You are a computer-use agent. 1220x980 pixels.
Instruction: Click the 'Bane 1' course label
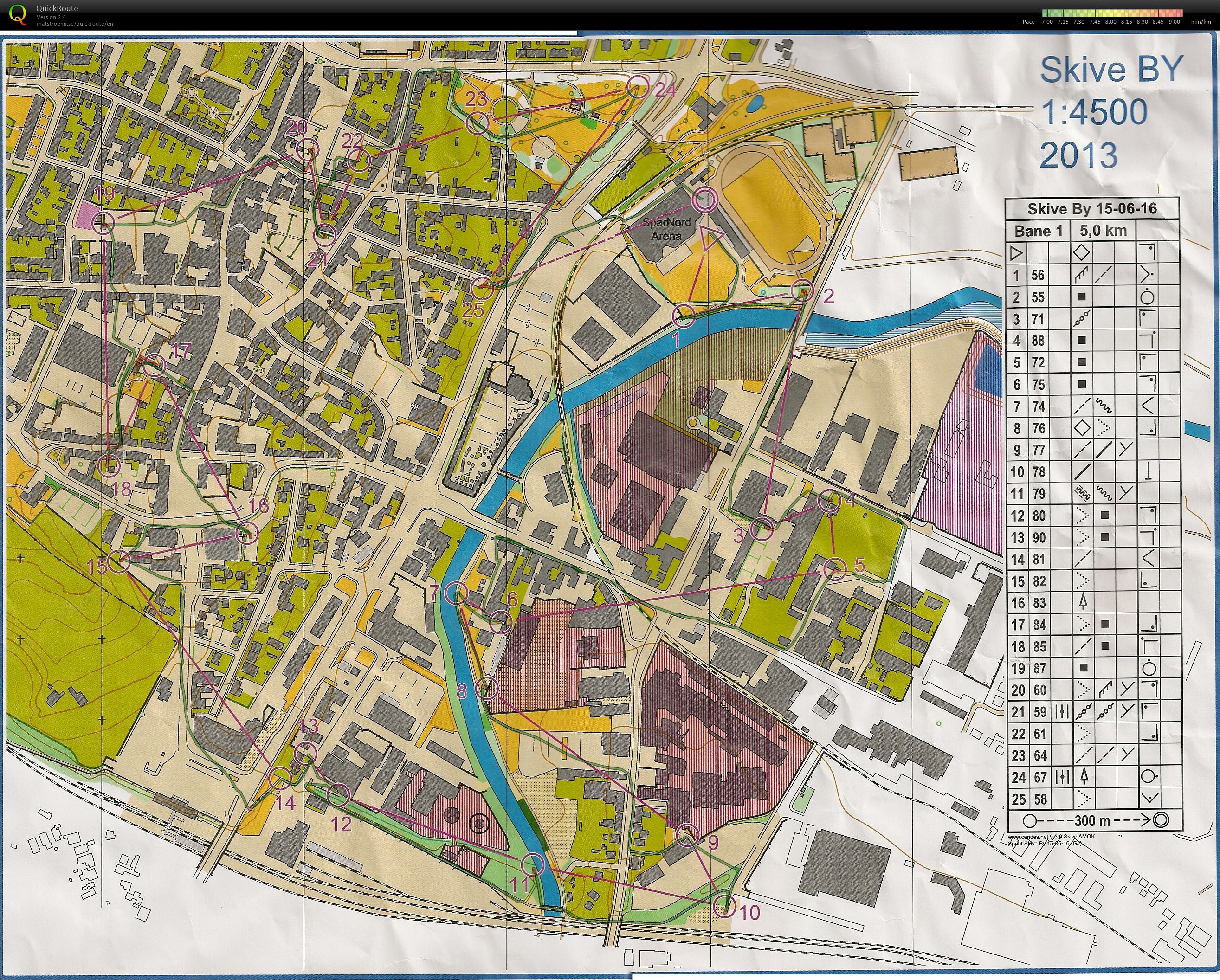click(1039, 231)
